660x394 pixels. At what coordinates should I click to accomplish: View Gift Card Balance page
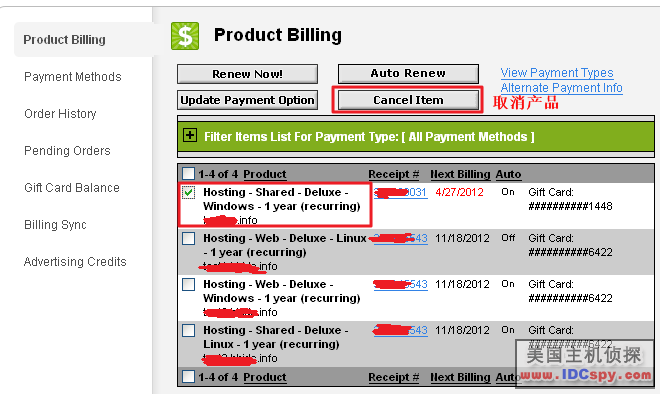(x=72, y=188)
